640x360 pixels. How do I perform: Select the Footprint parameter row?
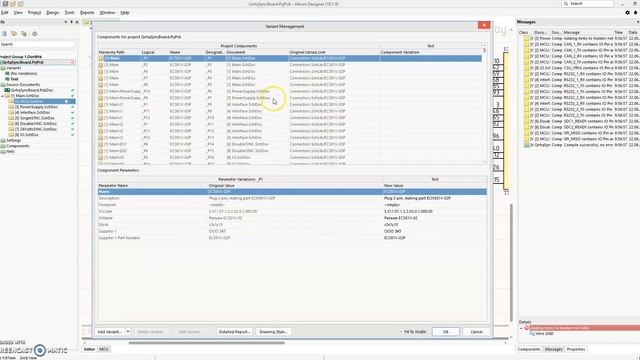tap(292, 205)
